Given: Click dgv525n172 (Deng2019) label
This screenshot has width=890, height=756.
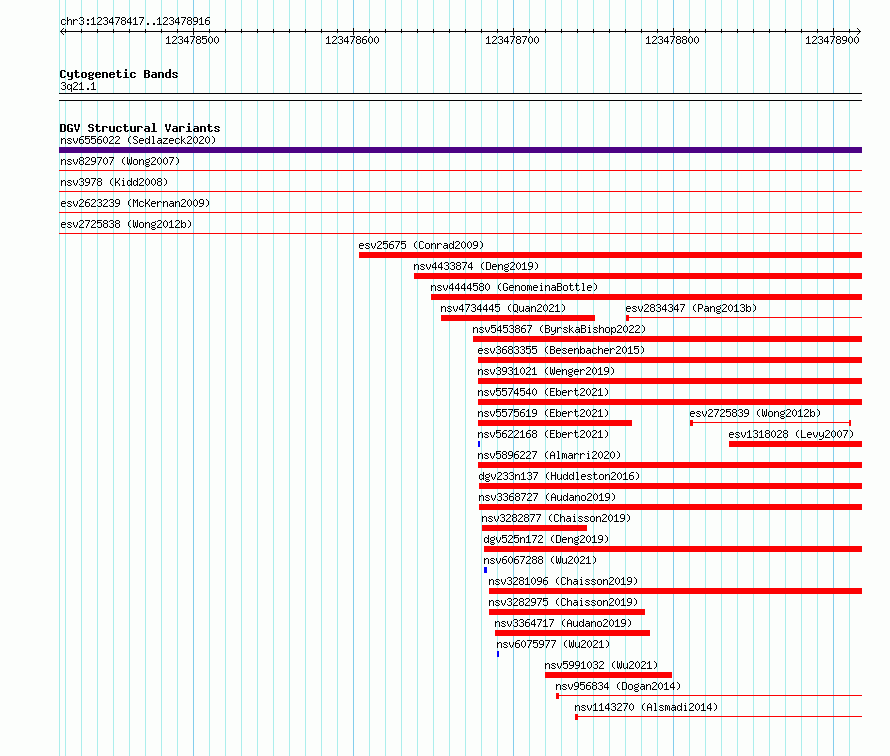Looking at the screenshot, I should [x=546, y=539].
